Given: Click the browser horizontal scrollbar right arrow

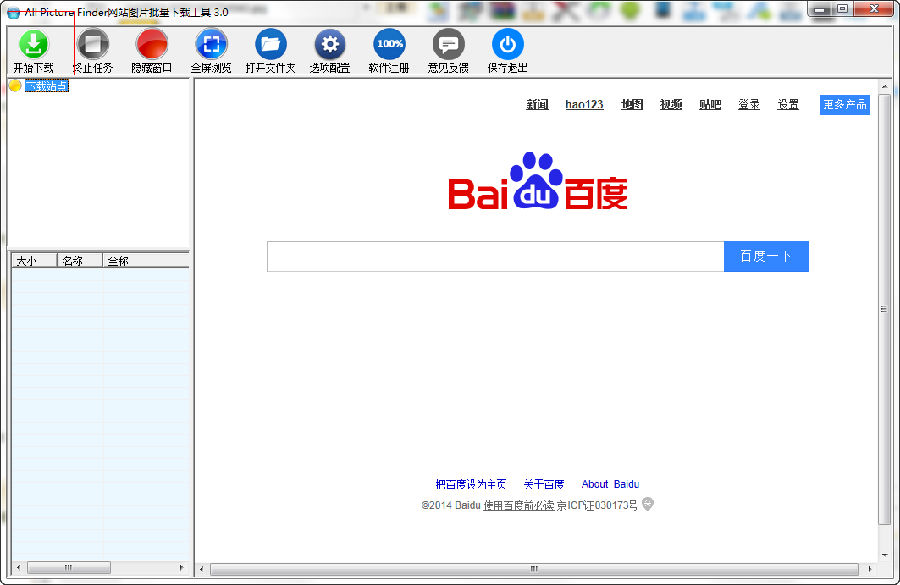Looking at the screenshot, I should 870,568.
